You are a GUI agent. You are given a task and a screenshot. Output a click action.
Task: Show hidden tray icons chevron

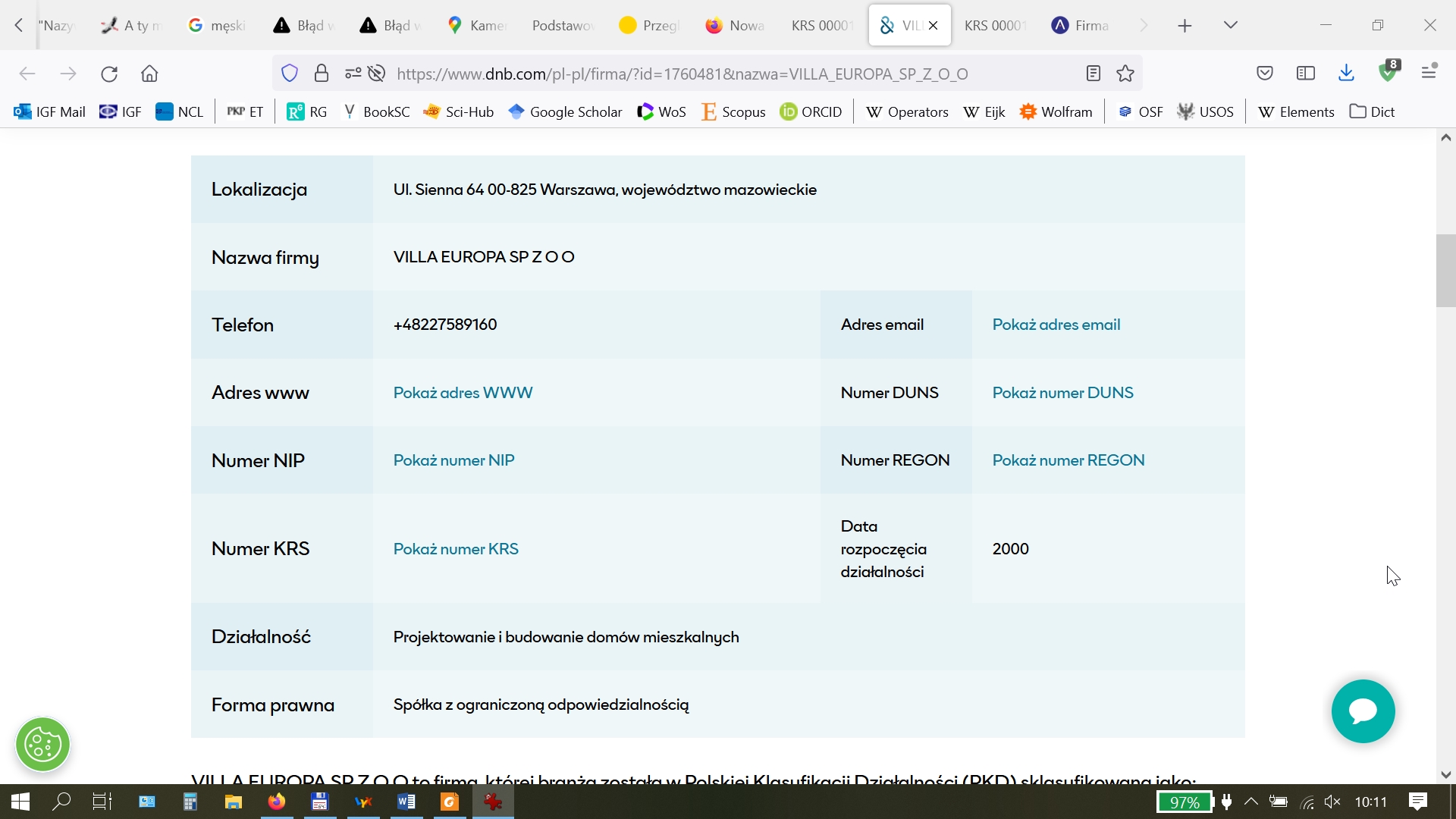click(x=1252, y=802)
